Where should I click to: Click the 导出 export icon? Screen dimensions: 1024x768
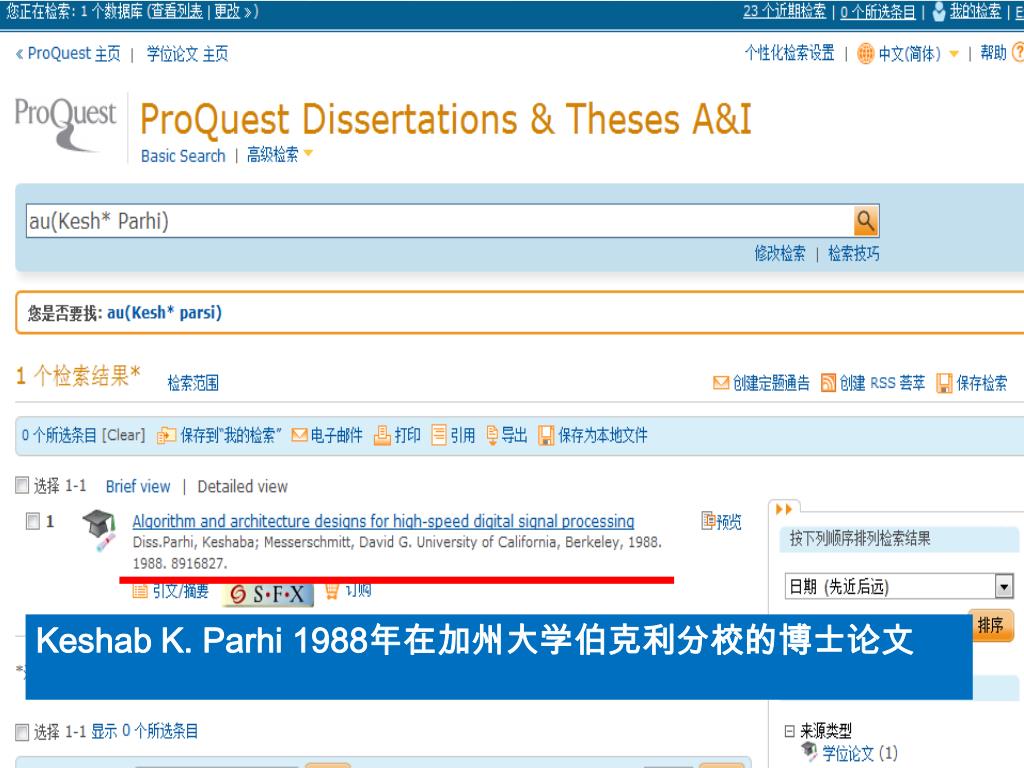click(x=492, y=435)
